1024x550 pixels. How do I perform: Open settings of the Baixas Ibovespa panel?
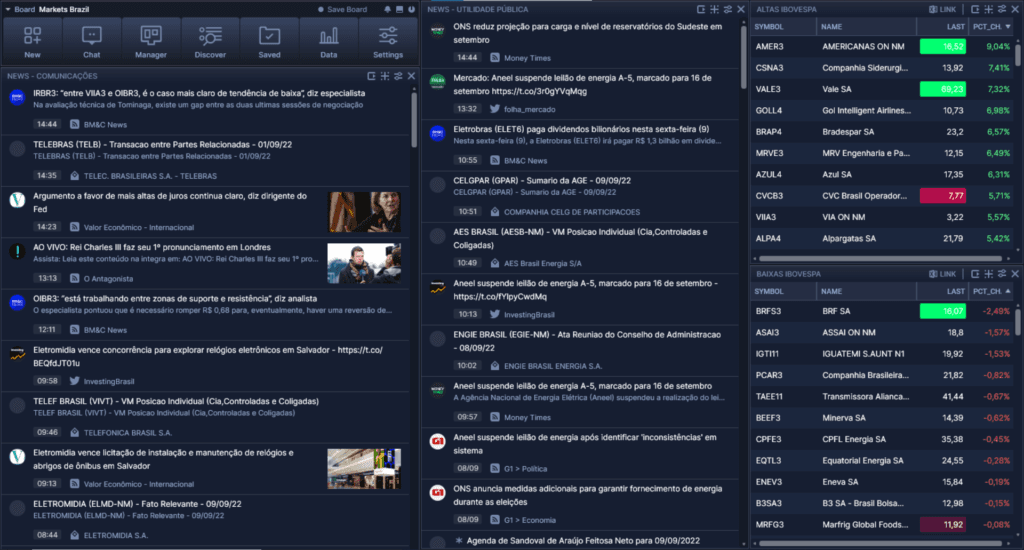1002,274
